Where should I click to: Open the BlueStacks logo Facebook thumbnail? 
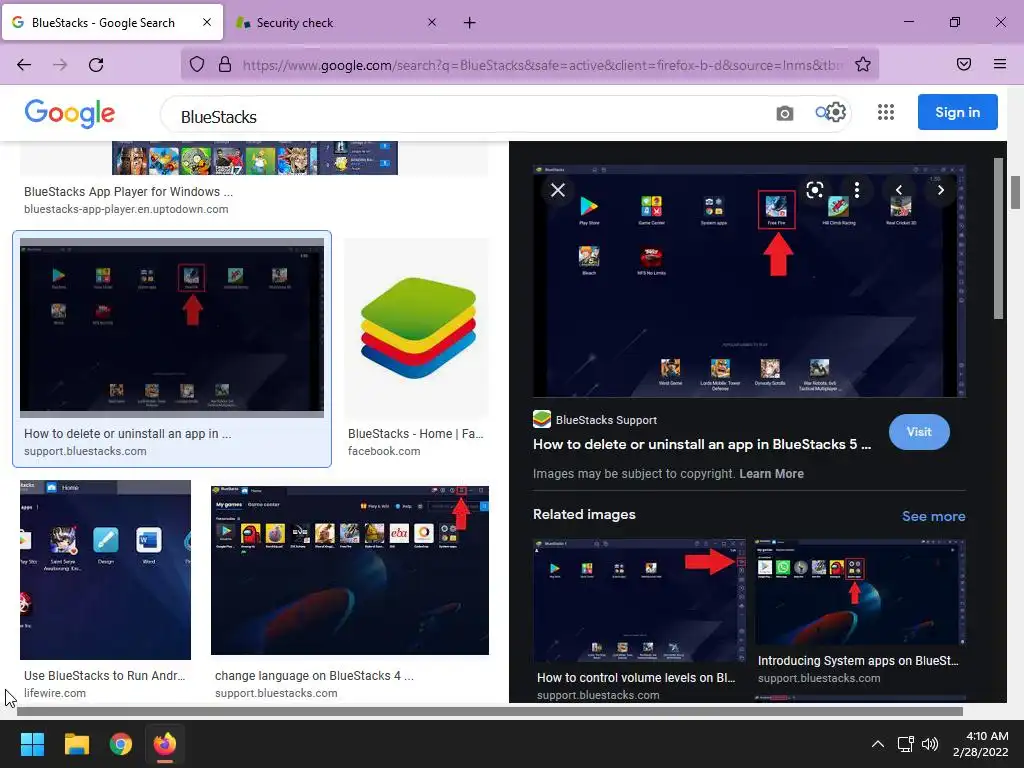pos(417,328)
